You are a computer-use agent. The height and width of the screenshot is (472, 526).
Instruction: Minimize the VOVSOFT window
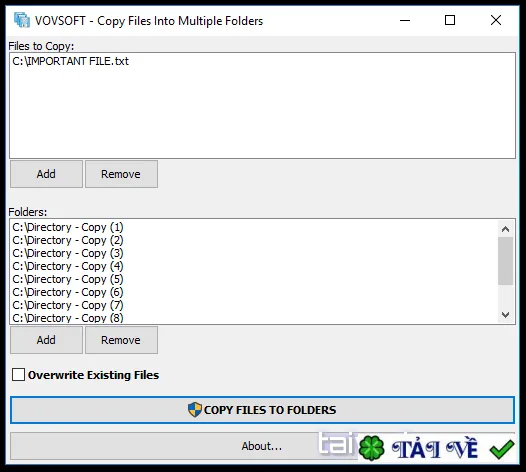click(x=405, y=20)
